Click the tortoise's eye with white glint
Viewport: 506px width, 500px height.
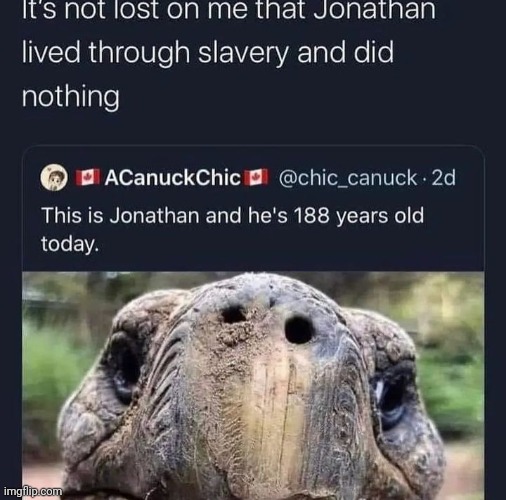pyautogui.click(x=388, y=398)
